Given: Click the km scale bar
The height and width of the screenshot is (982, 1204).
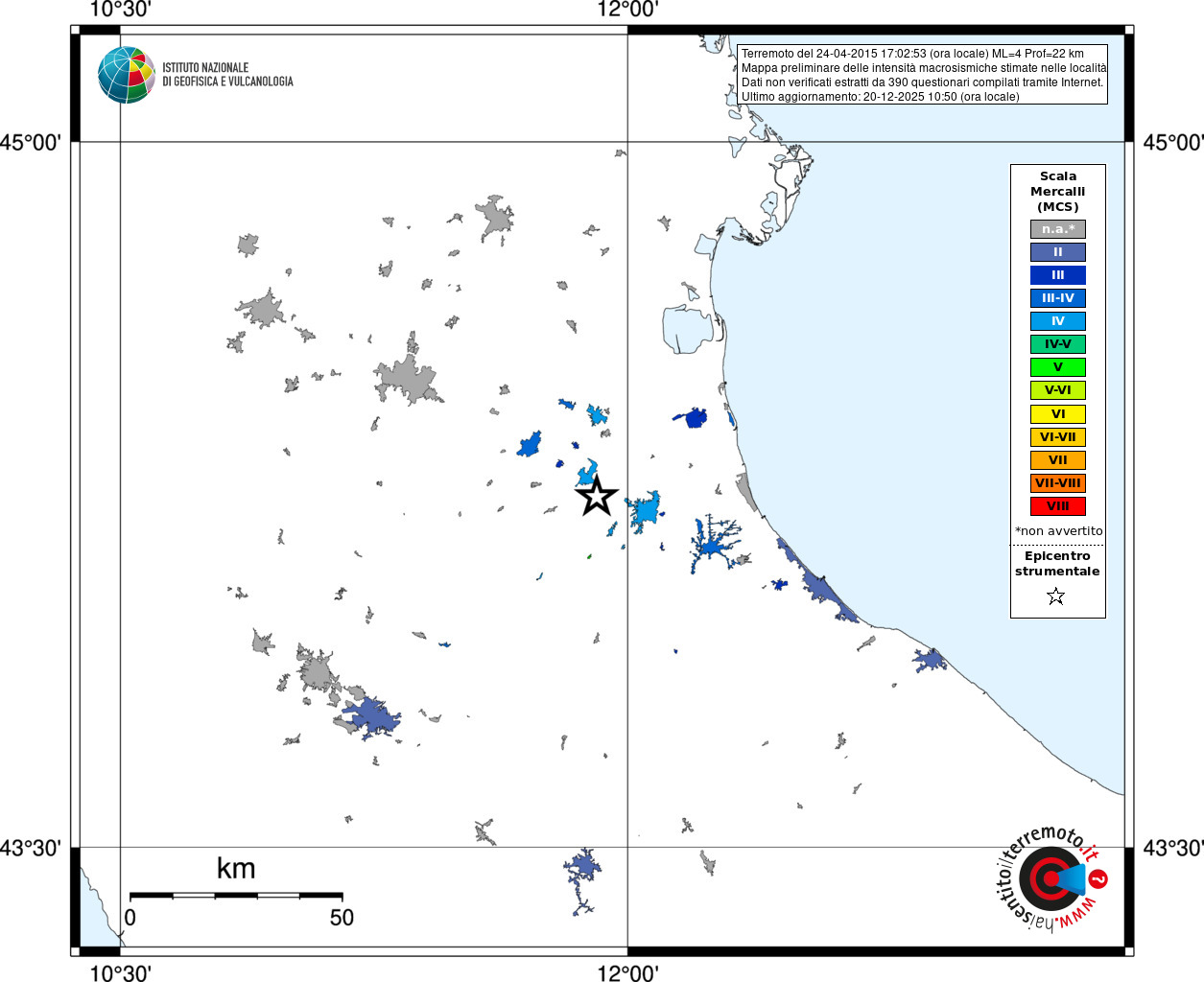Looking at the screenshot, I should point(236,896).
